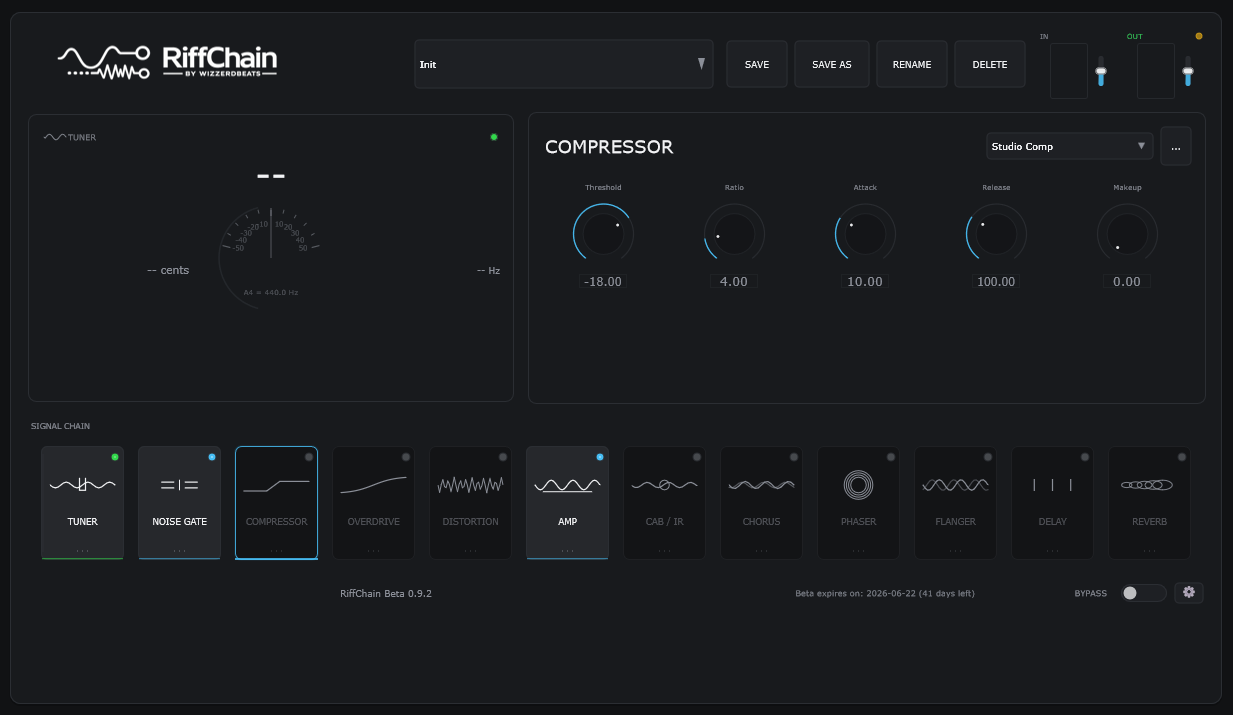The image size is (1233, 715).
Task: Enable the Phaser power LED
Action: coord(890,457)
